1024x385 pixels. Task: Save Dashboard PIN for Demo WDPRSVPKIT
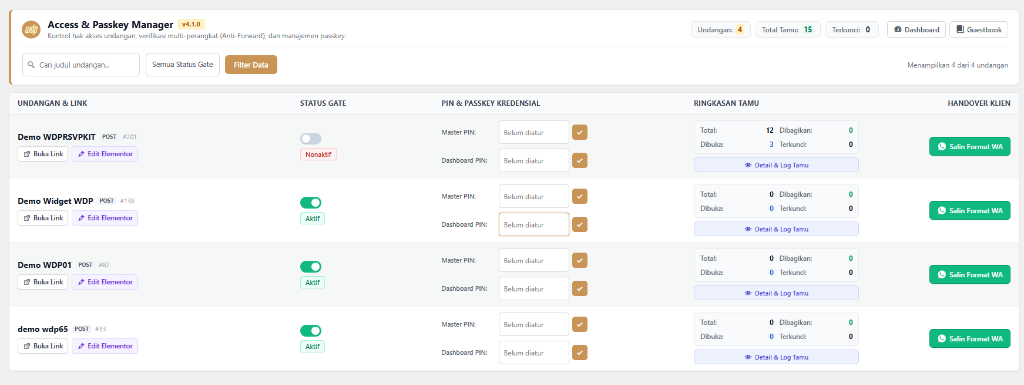pos(580,161)
